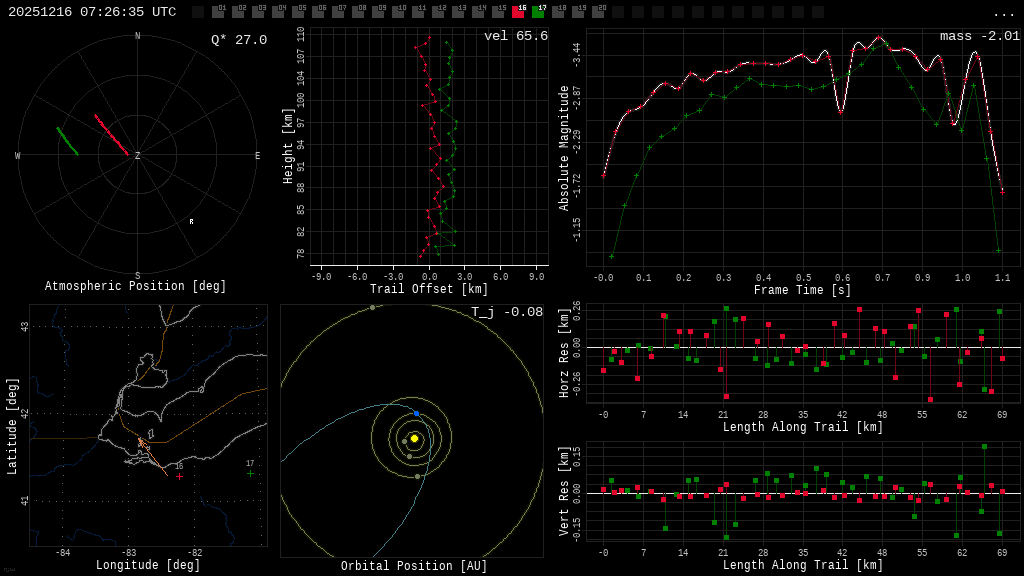Click the blue Earth dot on orbit
The height and width of the screenshot is (576, 1024).
[x=416, y=413]
